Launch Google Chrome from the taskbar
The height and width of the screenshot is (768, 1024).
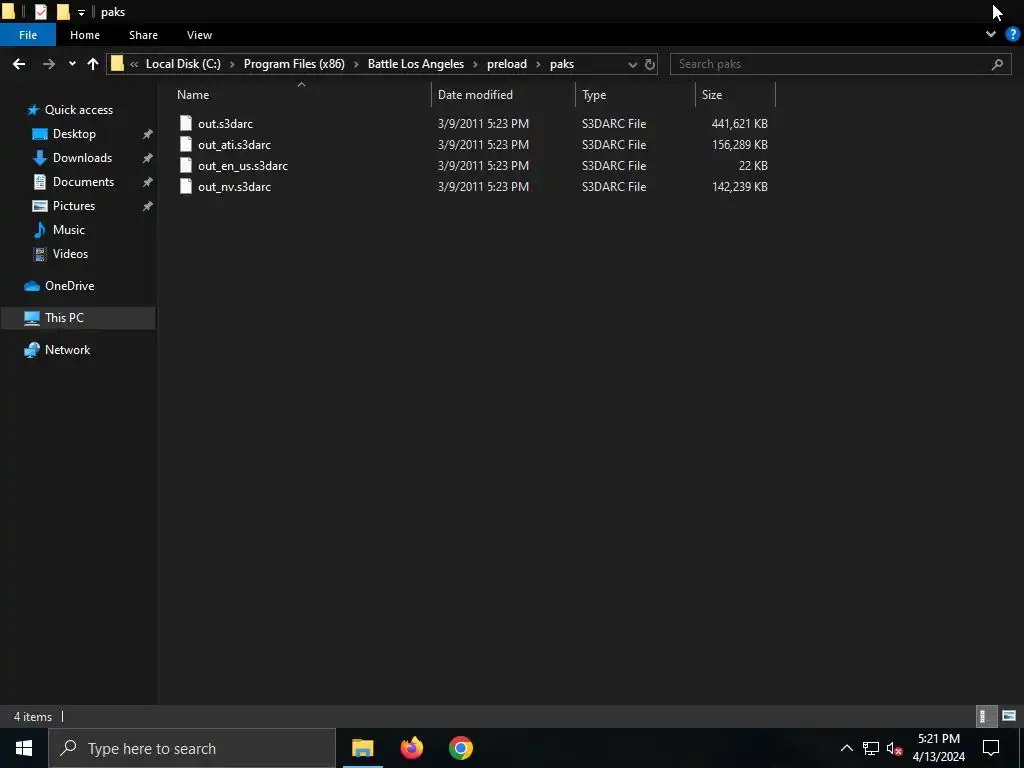[x=460, y=748]
